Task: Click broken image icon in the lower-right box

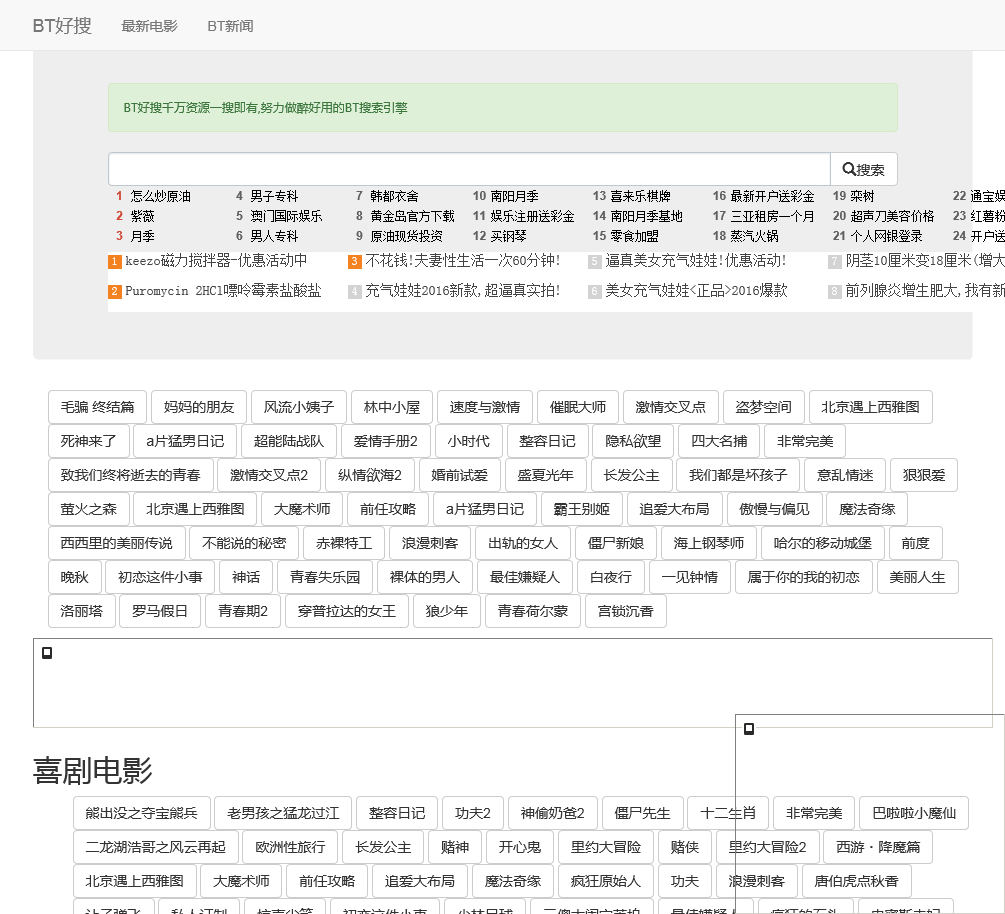Action: (749, 729)
